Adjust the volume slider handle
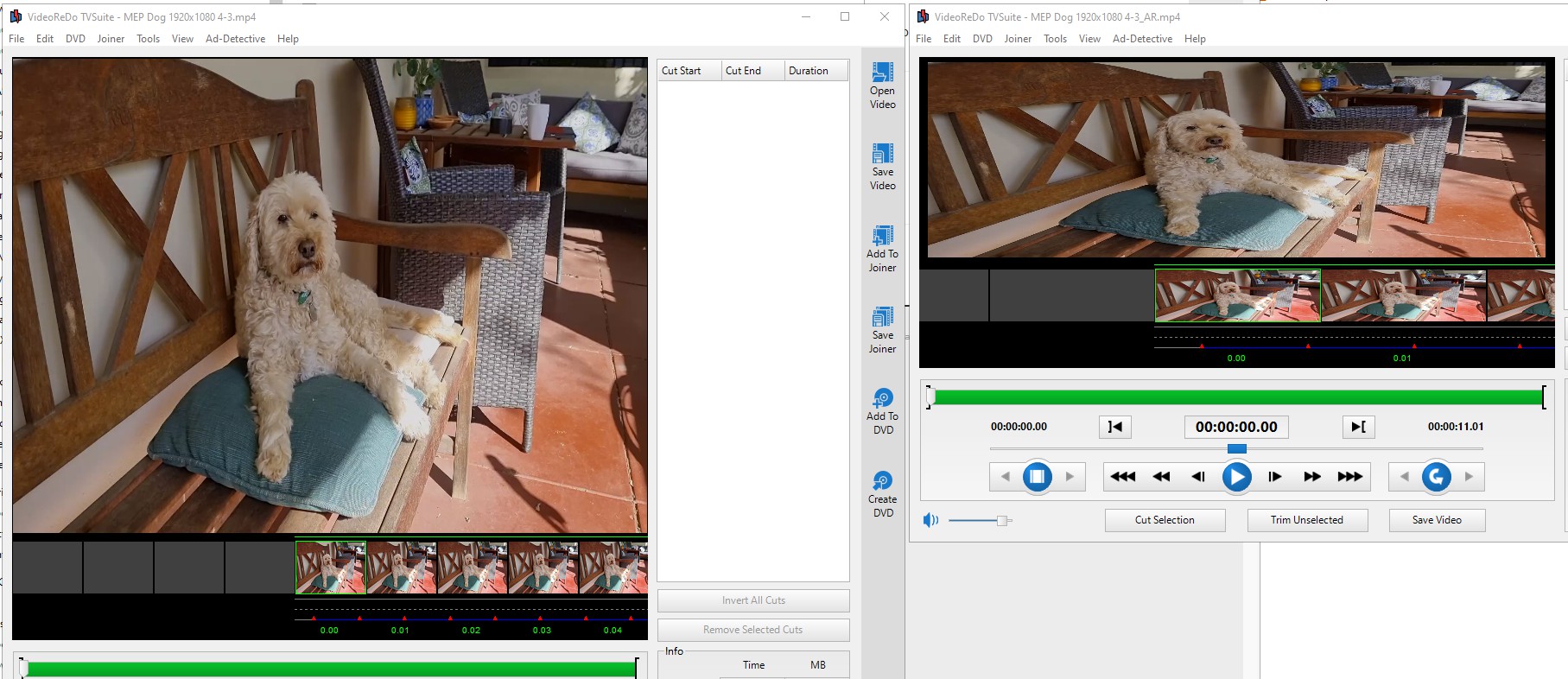This screenshot has width=1568, height=679. tap(1001, 520)
